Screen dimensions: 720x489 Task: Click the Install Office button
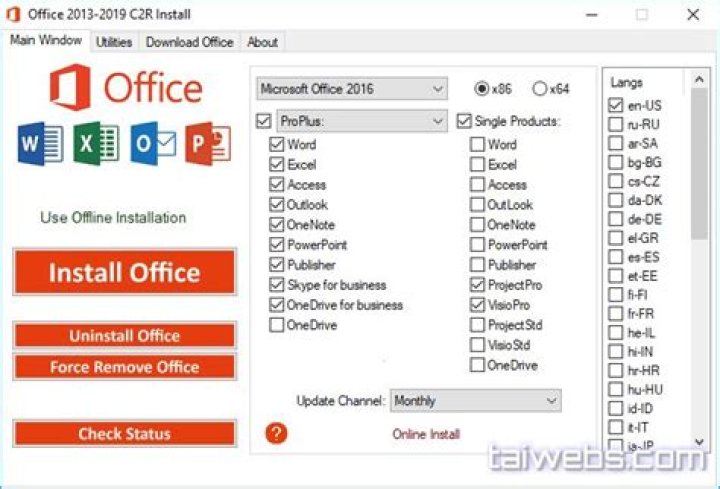coord(125,272)
